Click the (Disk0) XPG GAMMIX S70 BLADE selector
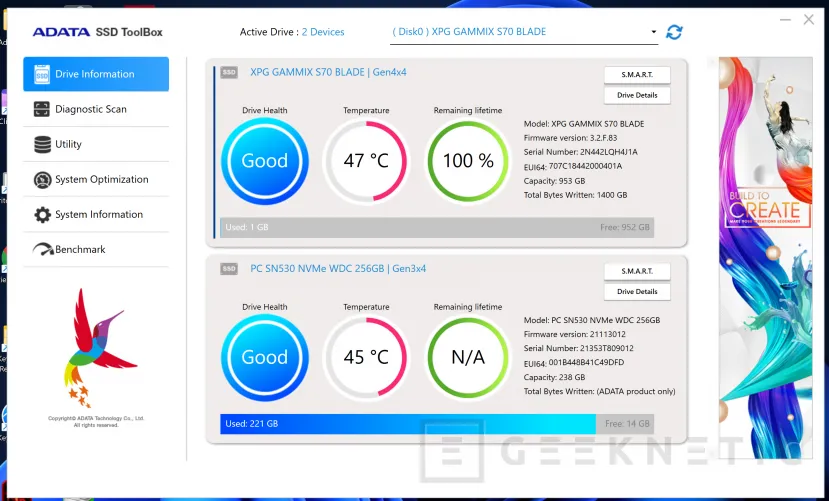The height and width of the screenshot is (501, 829). 523,32
